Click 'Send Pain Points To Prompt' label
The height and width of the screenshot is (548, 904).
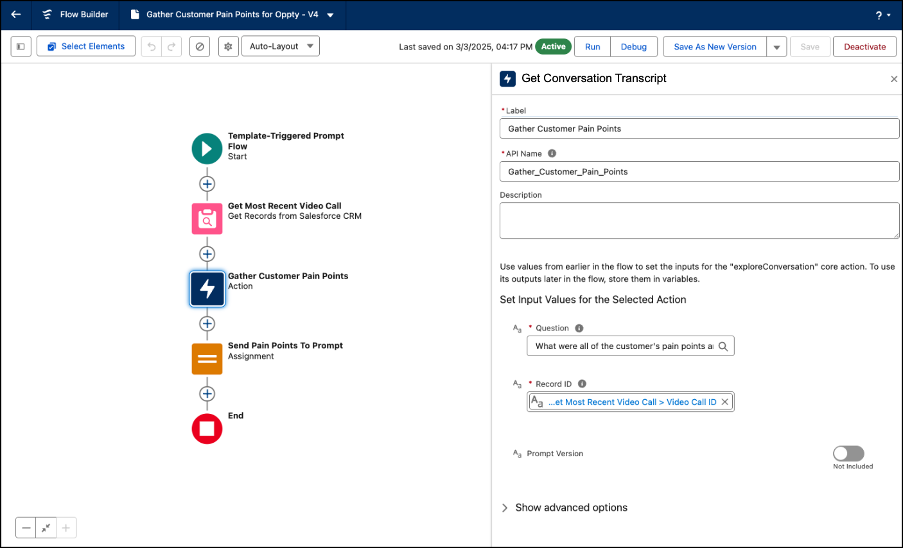point(285,345)
